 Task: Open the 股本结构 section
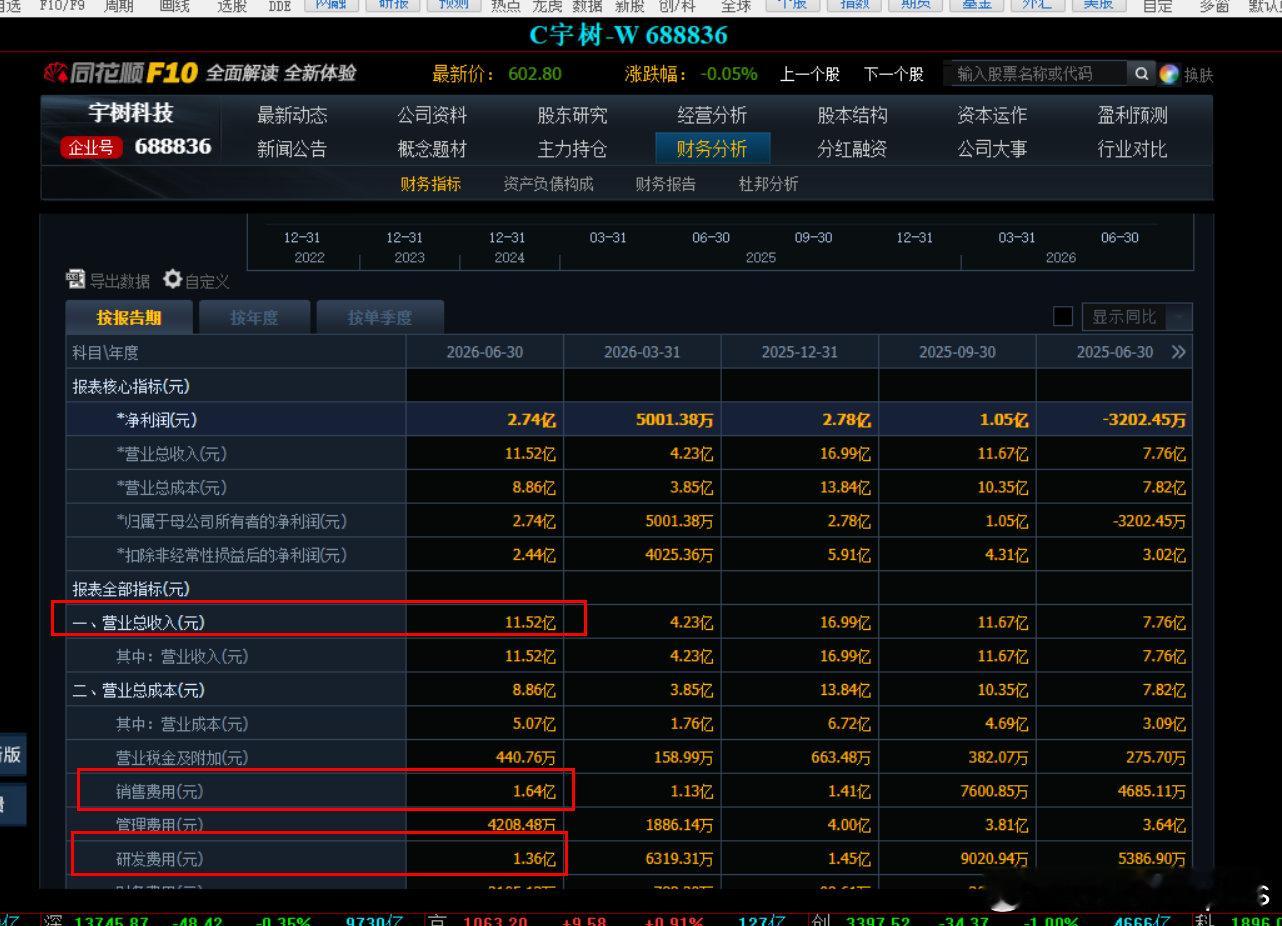(852, 115)
